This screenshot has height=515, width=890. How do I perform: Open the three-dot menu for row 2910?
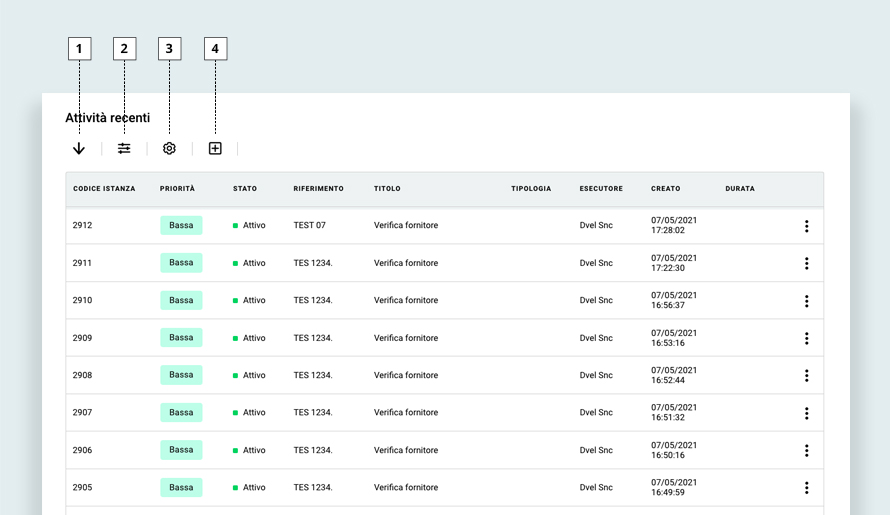pos(807,301)
